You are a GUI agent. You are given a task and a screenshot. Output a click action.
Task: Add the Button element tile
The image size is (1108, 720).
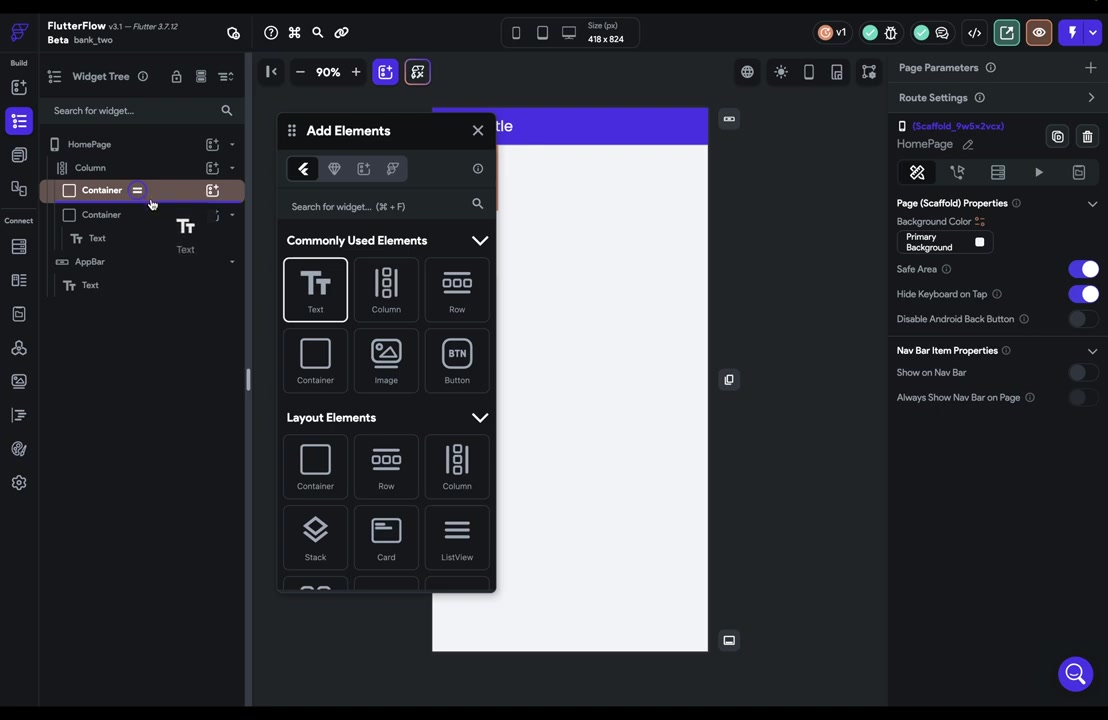pos(457,360)
